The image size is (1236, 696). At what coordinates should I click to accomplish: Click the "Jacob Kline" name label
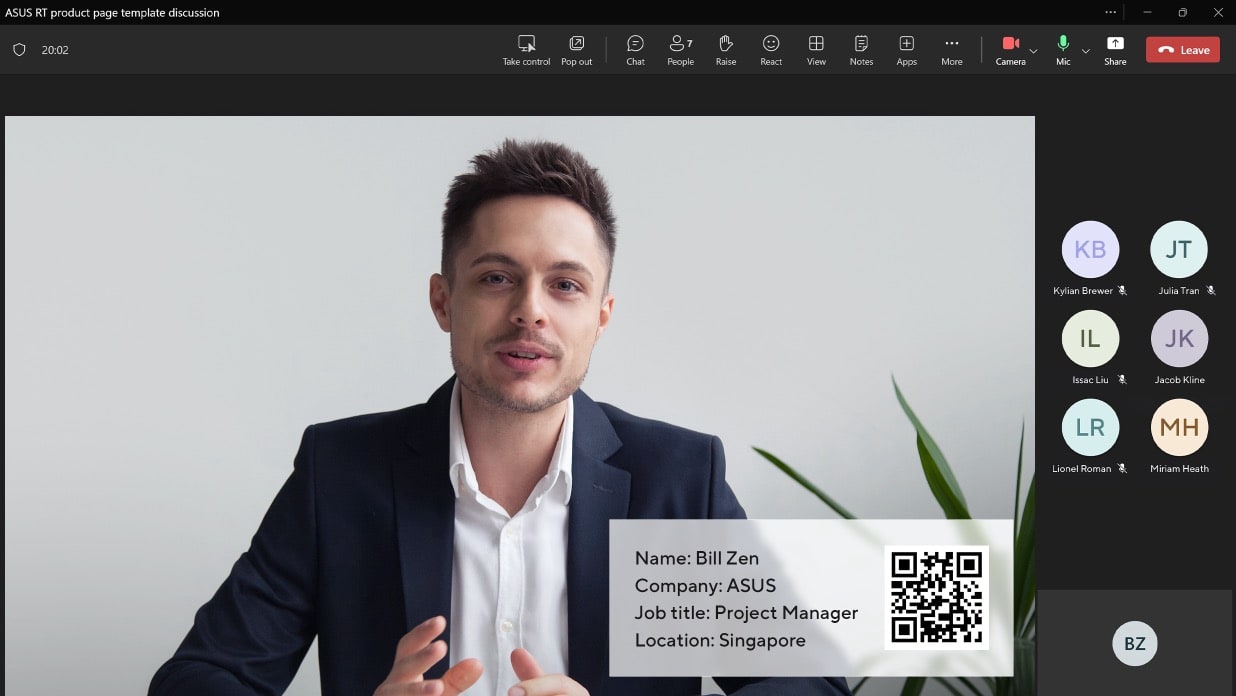[1180, 380]
